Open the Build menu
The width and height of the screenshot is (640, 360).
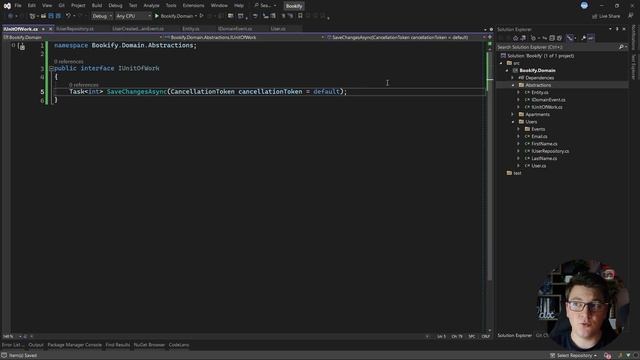click(97, 6)
